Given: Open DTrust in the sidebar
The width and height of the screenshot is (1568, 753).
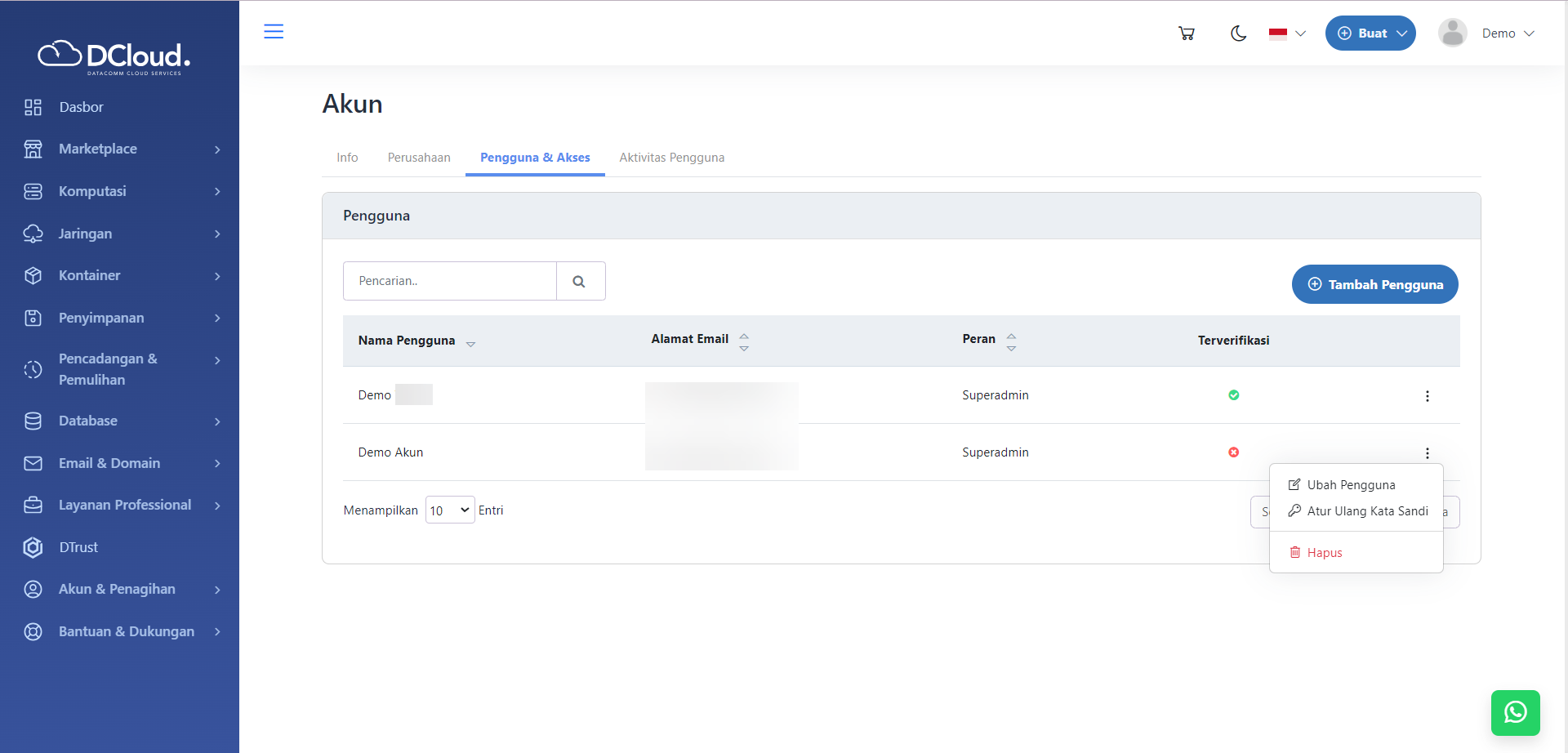Looking at the screenshot, I should pos(78,547).
